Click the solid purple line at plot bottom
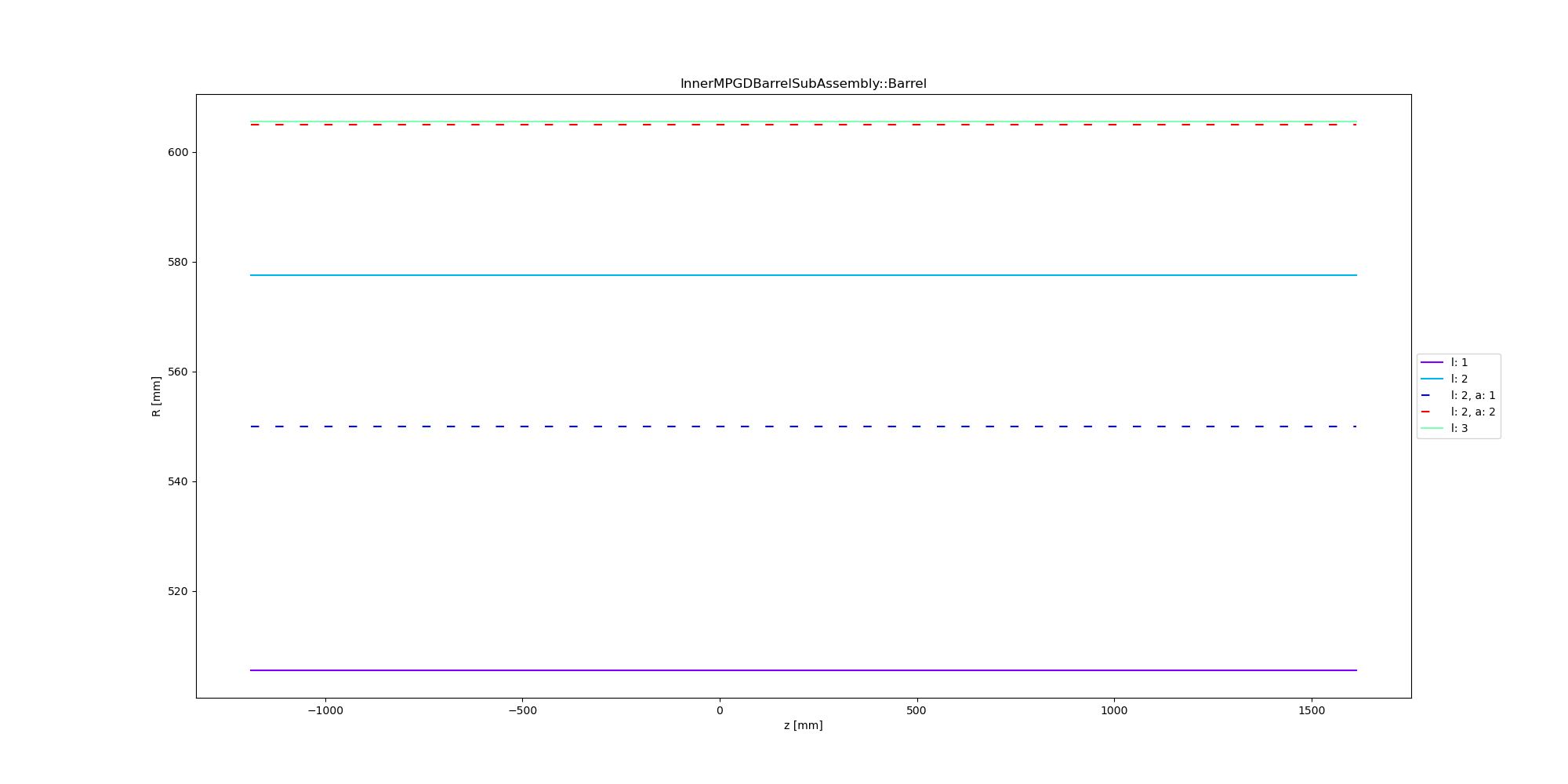The width and height of the screenshot is (1568, 784). [x=803, y=670]
